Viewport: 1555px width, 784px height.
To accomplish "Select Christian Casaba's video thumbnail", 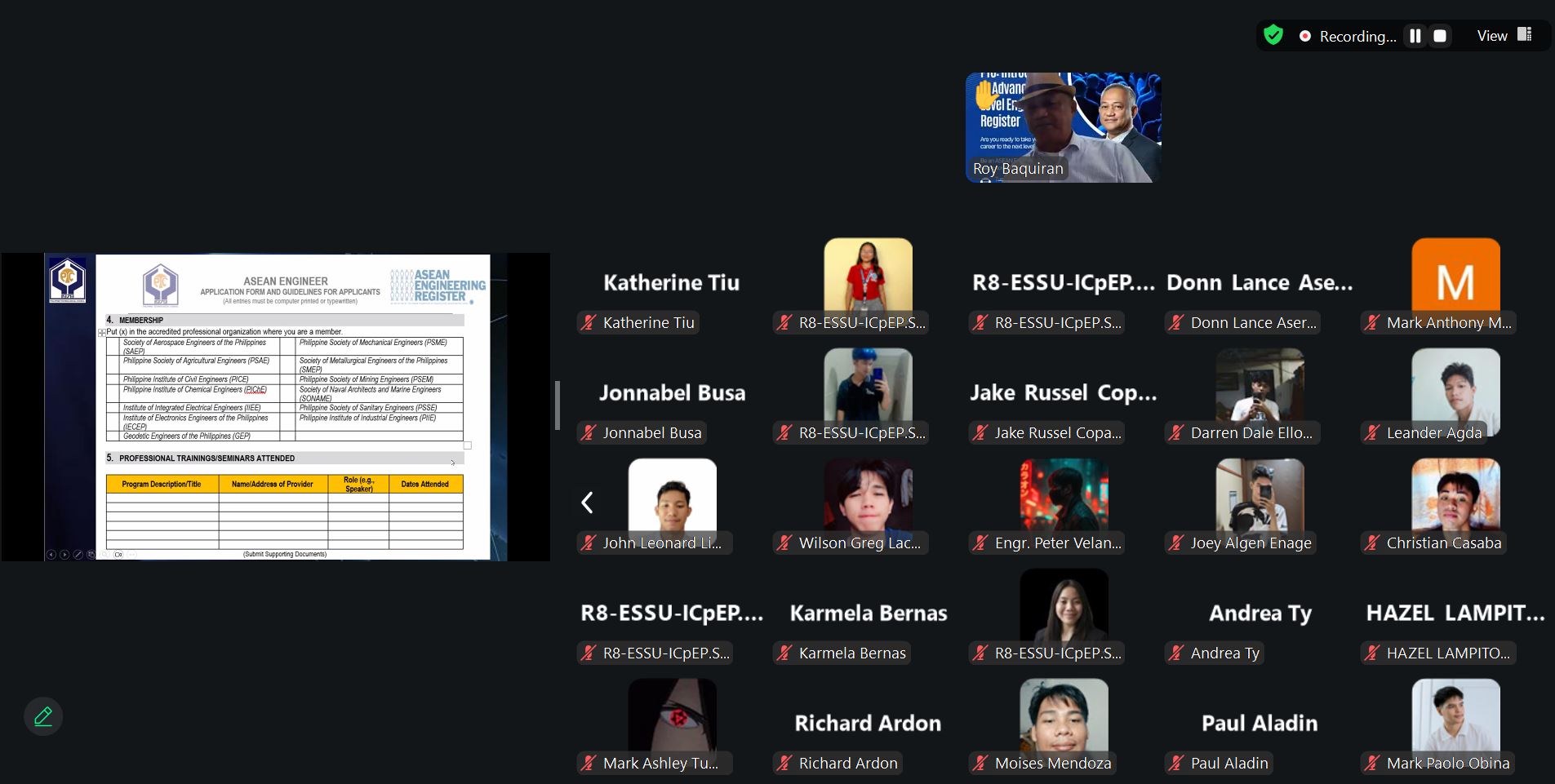I will [x=1455, y=498].
